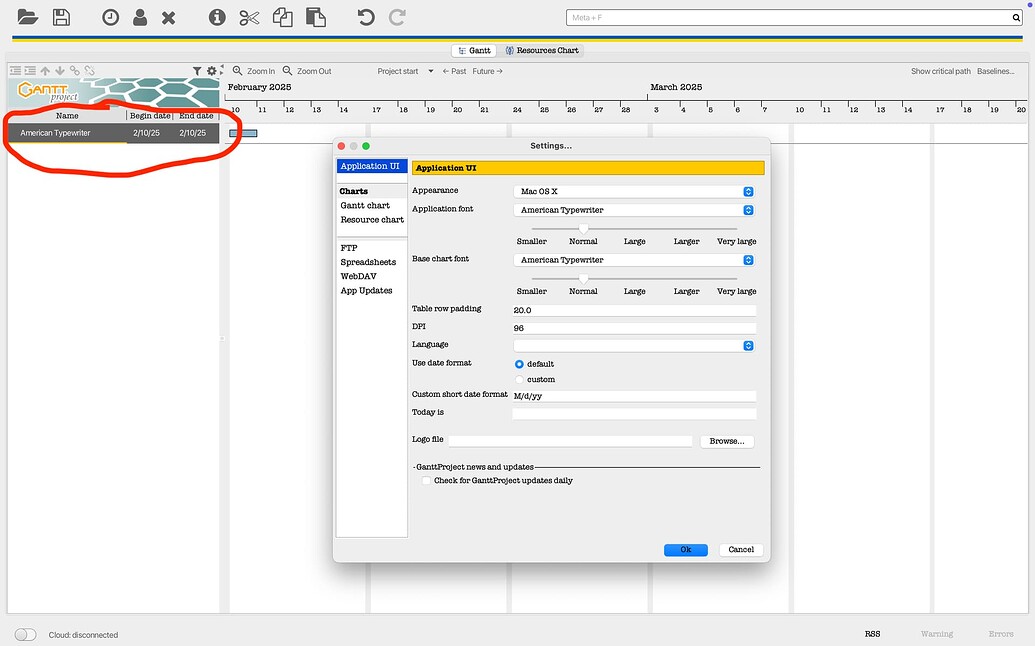Click the task properties info icon

tap(215, 16)
